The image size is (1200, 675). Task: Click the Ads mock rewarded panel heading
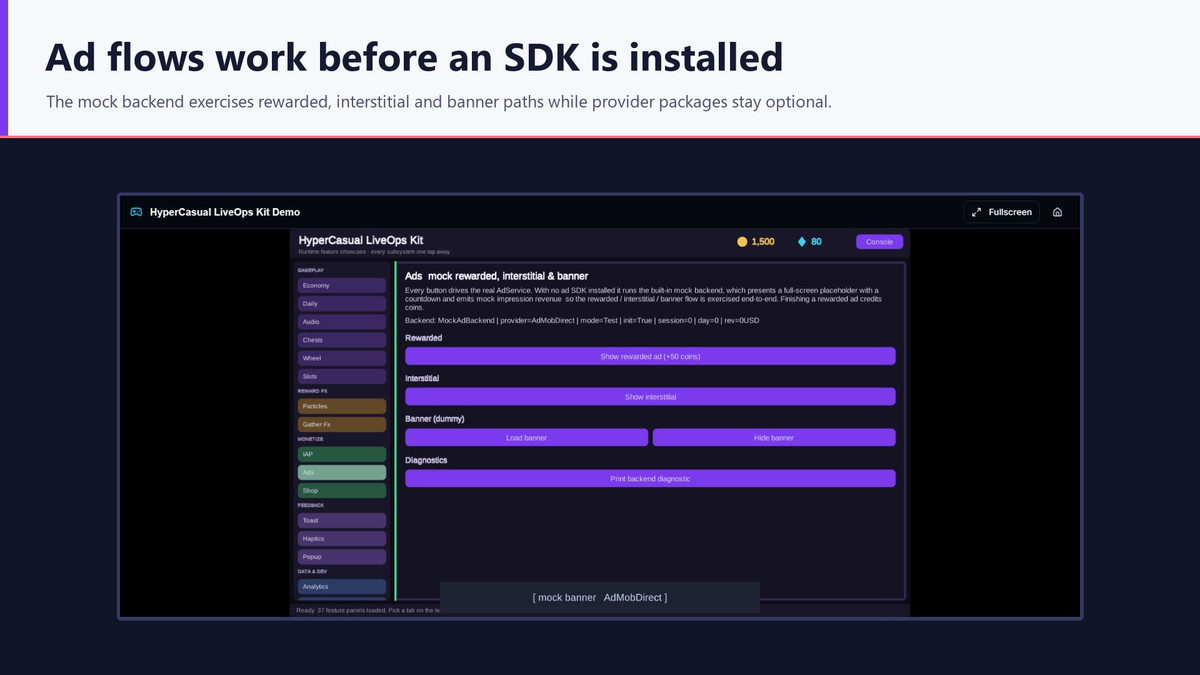point(496,276)
